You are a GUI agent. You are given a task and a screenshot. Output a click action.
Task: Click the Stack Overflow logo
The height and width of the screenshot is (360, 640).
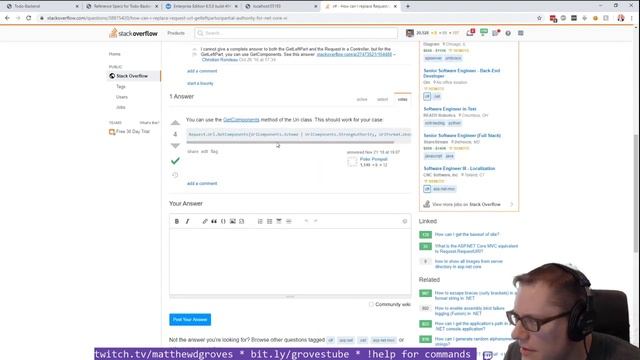click(x=133, y=33)
